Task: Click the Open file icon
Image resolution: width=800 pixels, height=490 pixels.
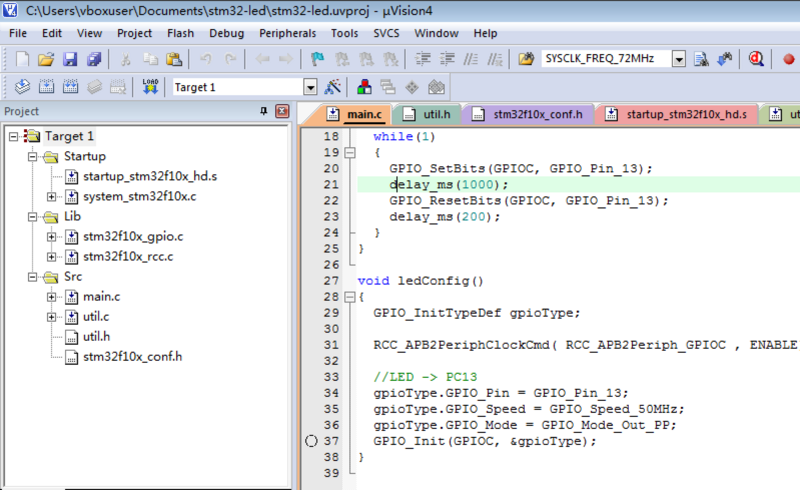Action: click(45, 59)
